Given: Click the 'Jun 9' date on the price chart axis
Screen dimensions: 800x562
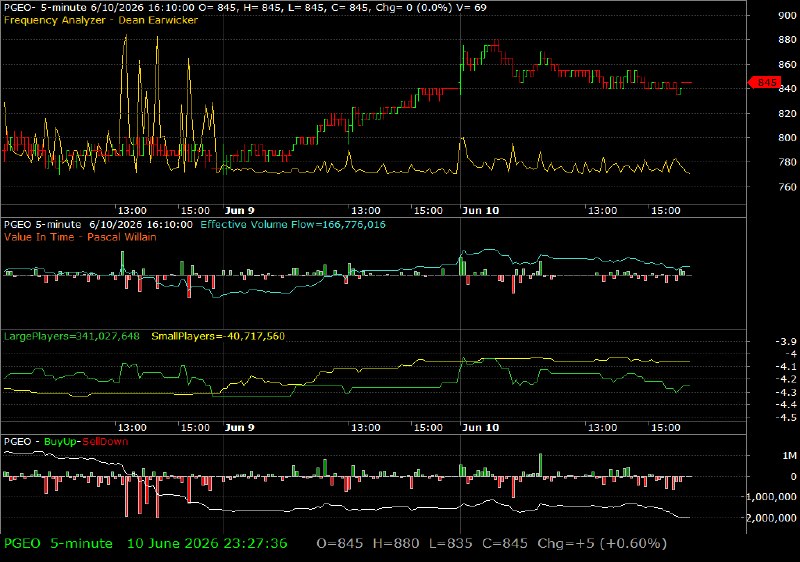Looking at the screenshot, I should click(239, 210).
